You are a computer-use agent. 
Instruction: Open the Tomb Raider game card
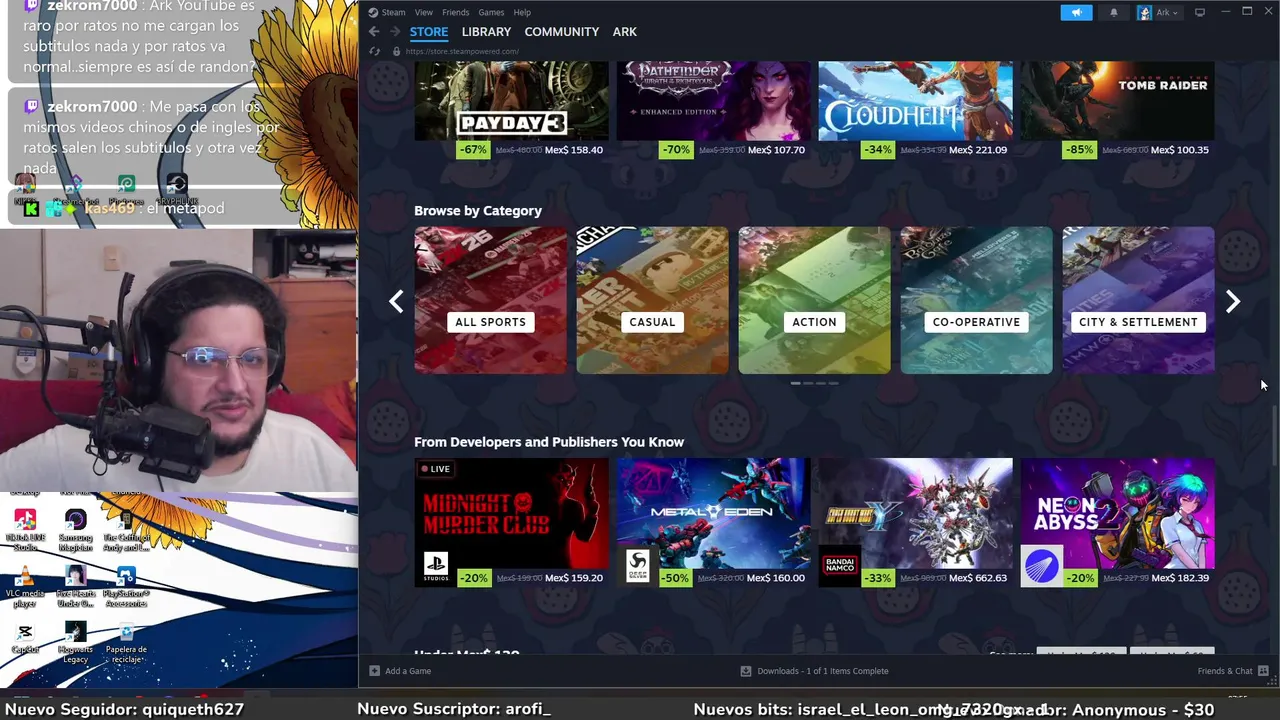[x=1117, y=100]
